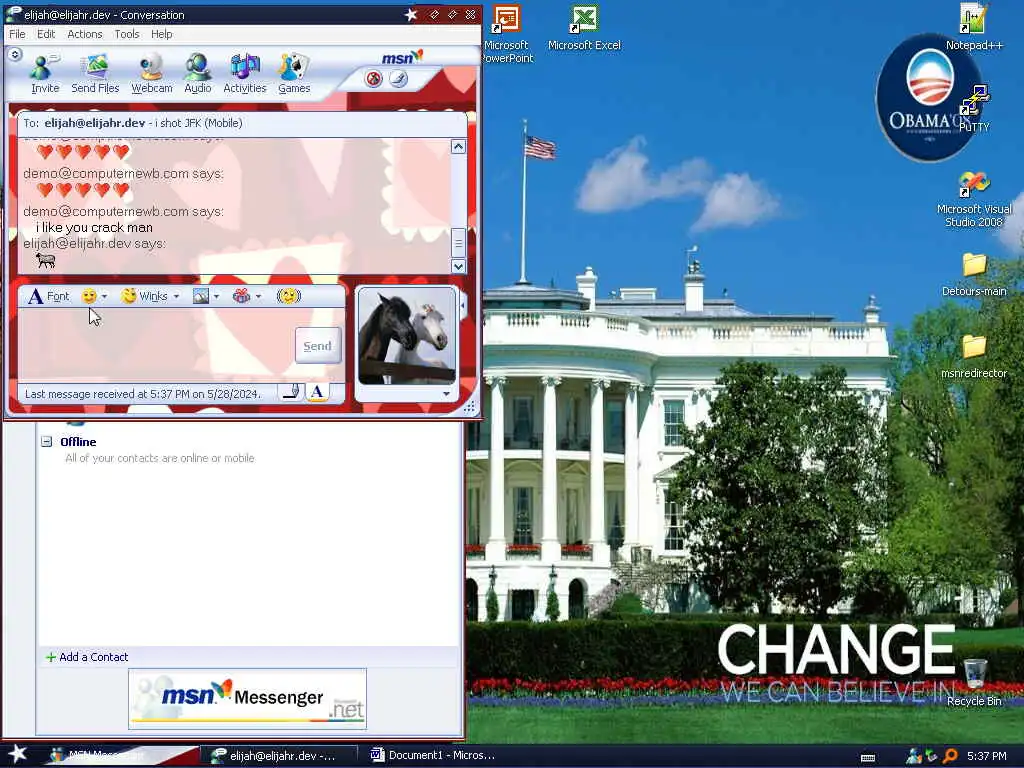The image size is (1024, 768).
Task: Open Microsoft Visual Studio 2008 shortcut
Action: tap(974, 199)
